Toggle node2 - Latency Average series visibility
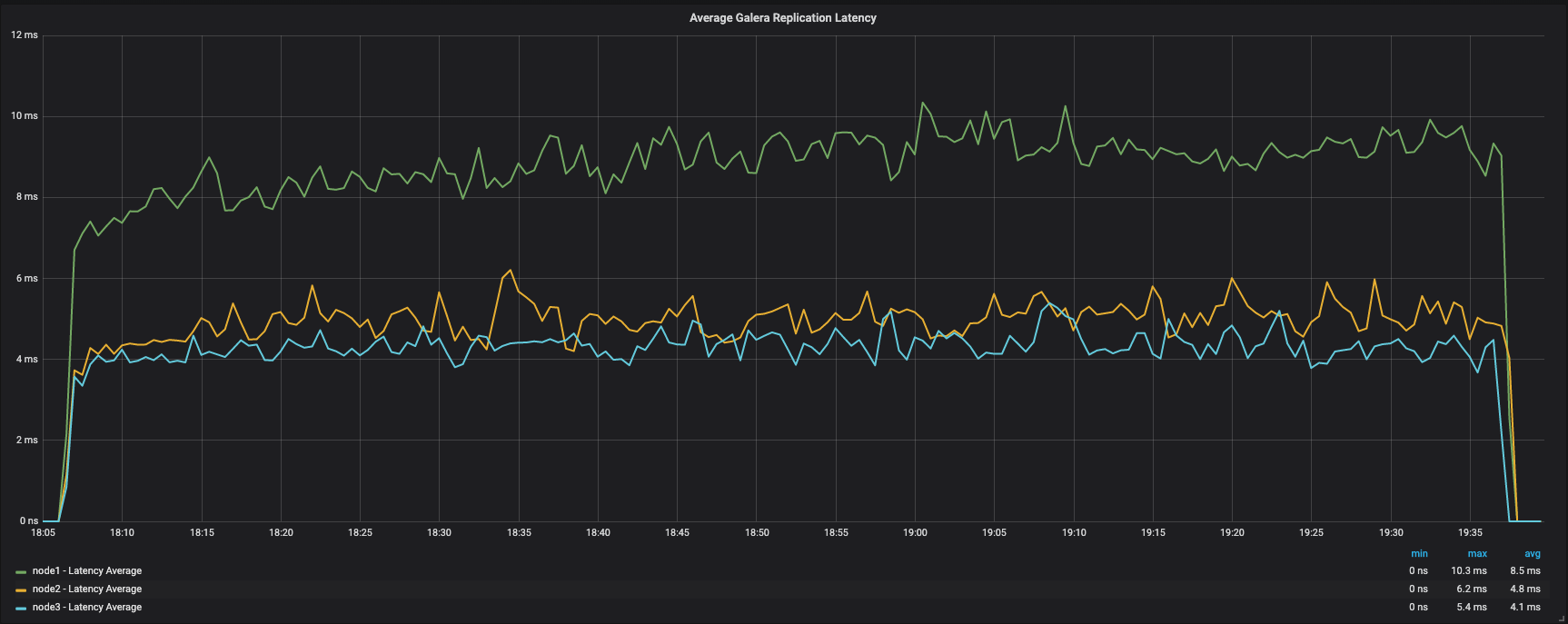 click(x=86, y=589)
